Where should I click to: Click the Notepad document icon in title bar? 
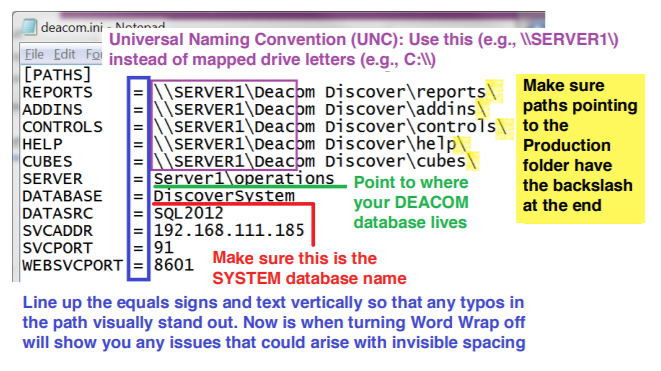point(29,27)
